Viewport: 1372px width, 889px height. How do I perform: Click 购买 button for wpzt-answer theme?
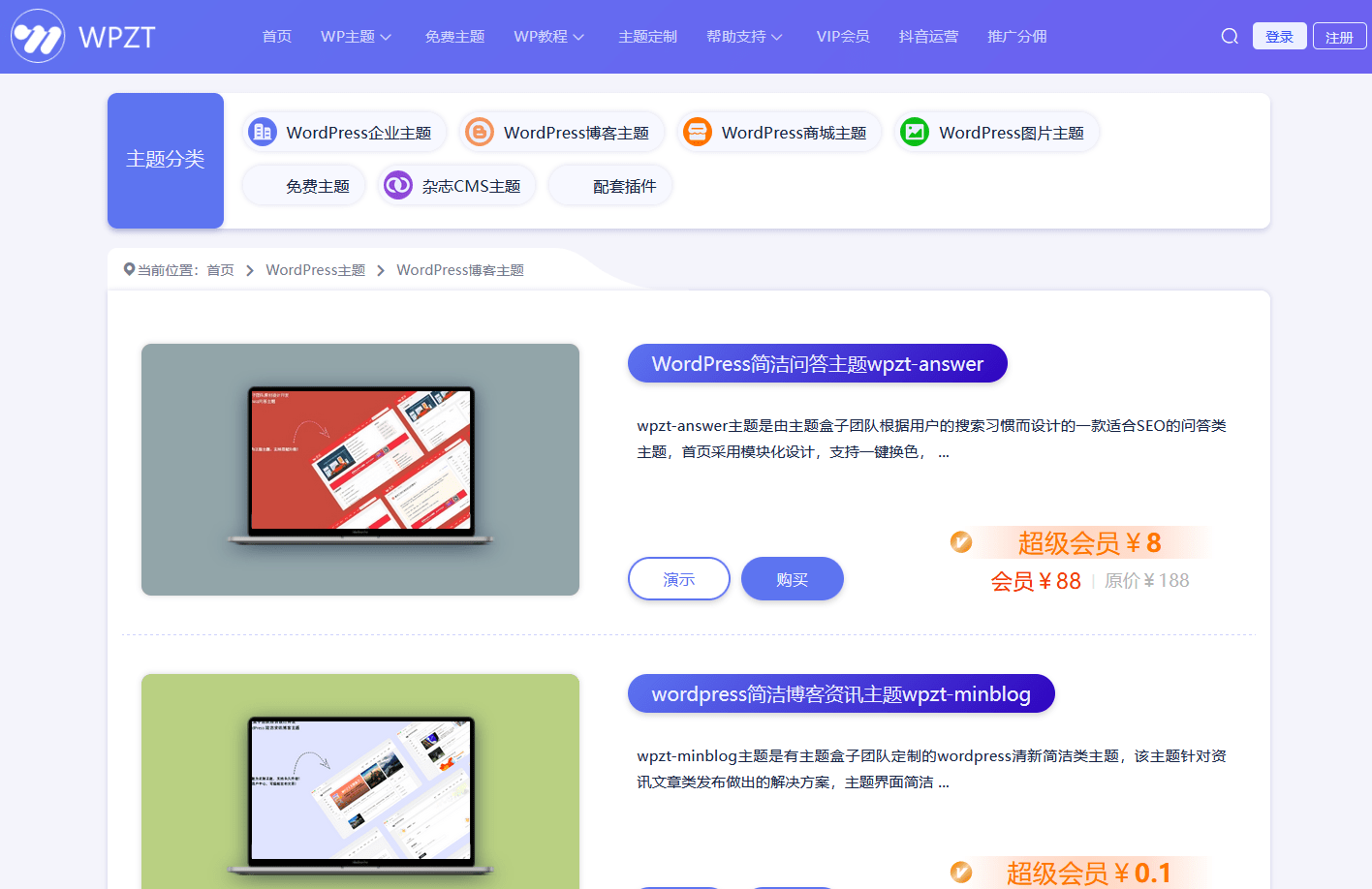click(x=793, y=579)
